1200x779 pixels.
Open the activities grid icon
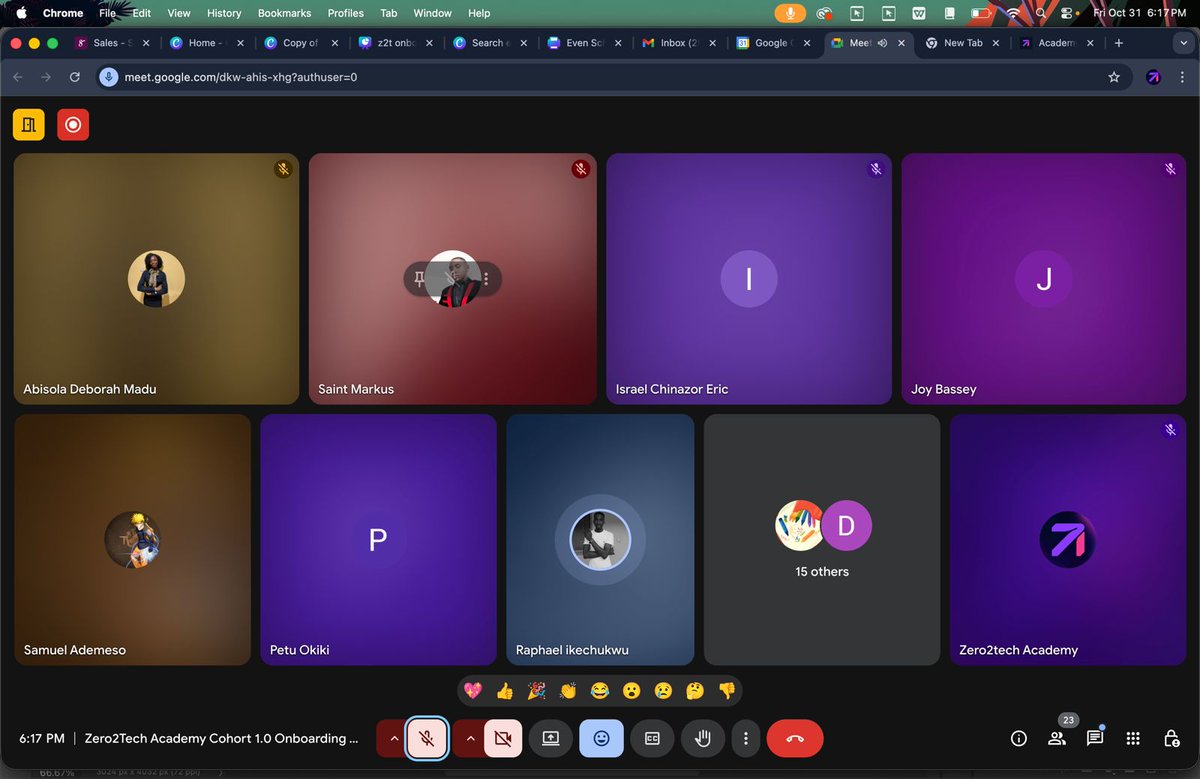point(1133,739)
